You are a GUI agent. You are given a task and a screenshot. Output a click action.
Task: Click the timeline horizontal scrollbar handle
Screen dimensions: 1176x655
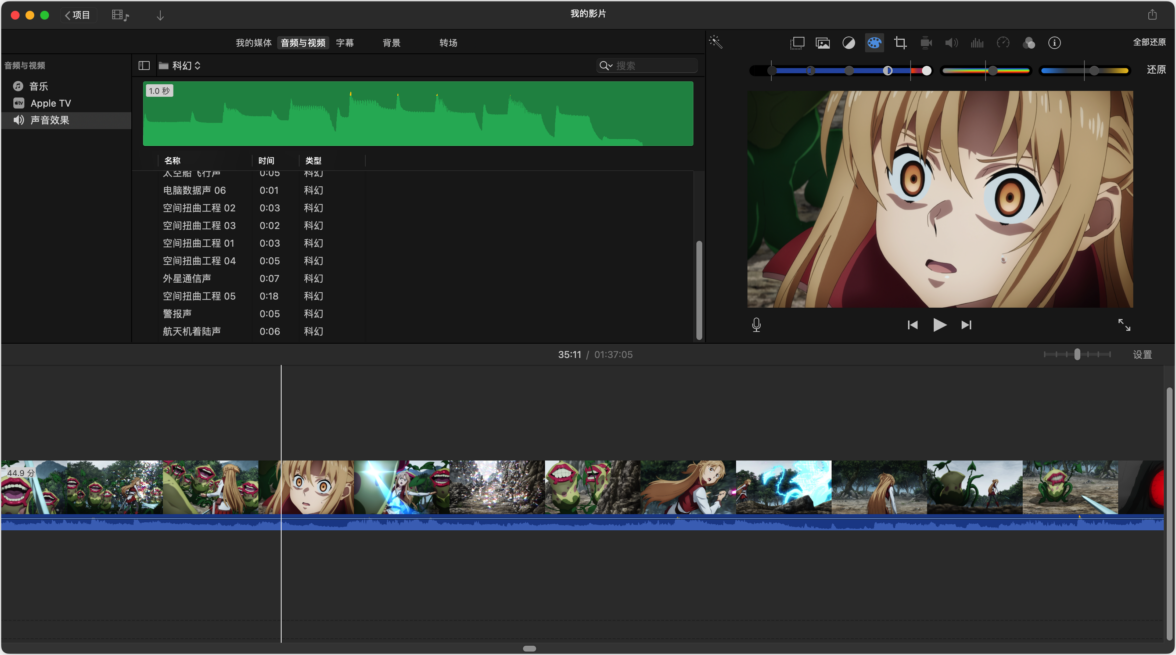coord(530,648)
